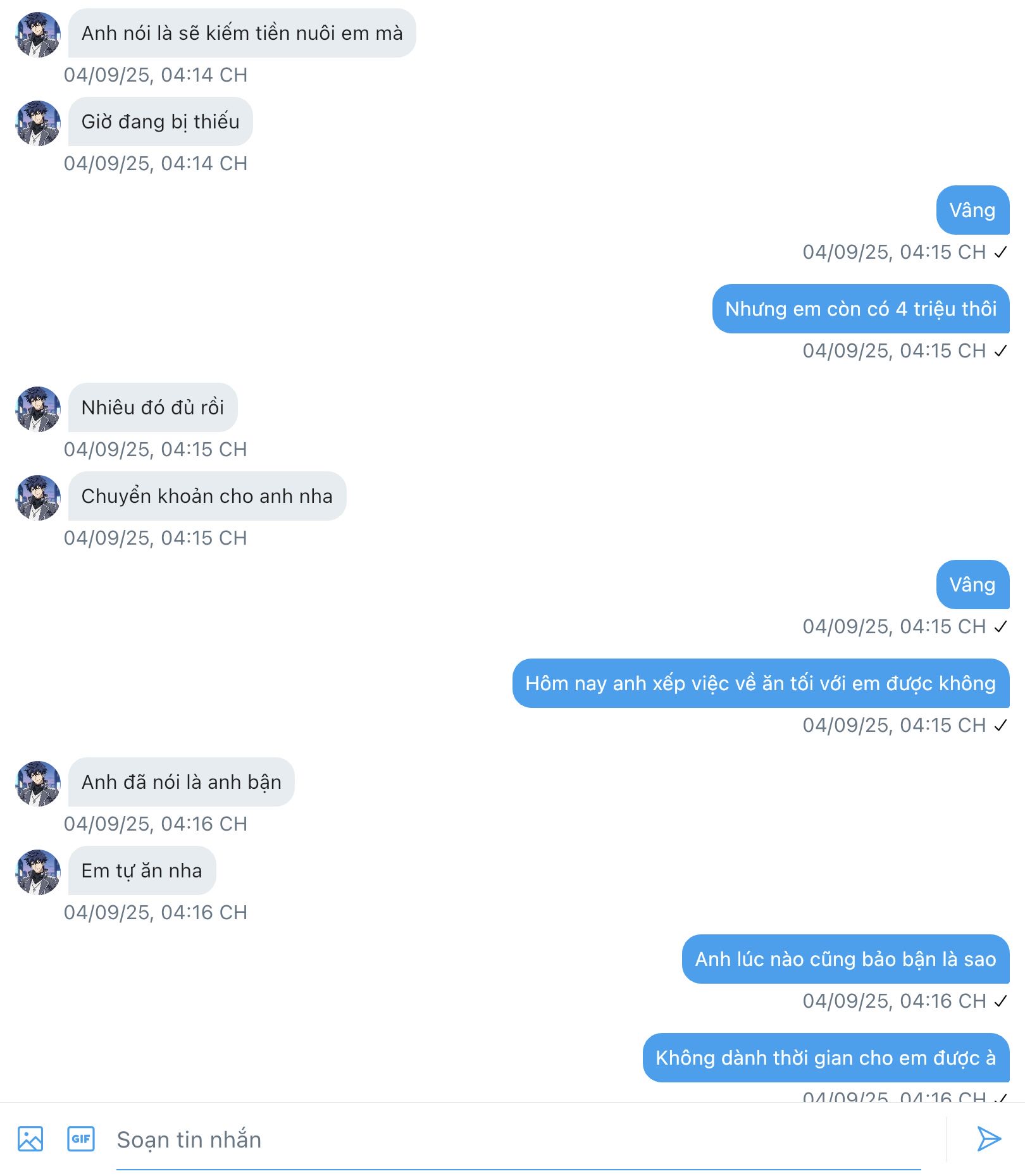This screenshot has width=1025, height=1176.
Task: Click avatar beside "Anh đã nói là anh bận"
Action: point(38,784)
